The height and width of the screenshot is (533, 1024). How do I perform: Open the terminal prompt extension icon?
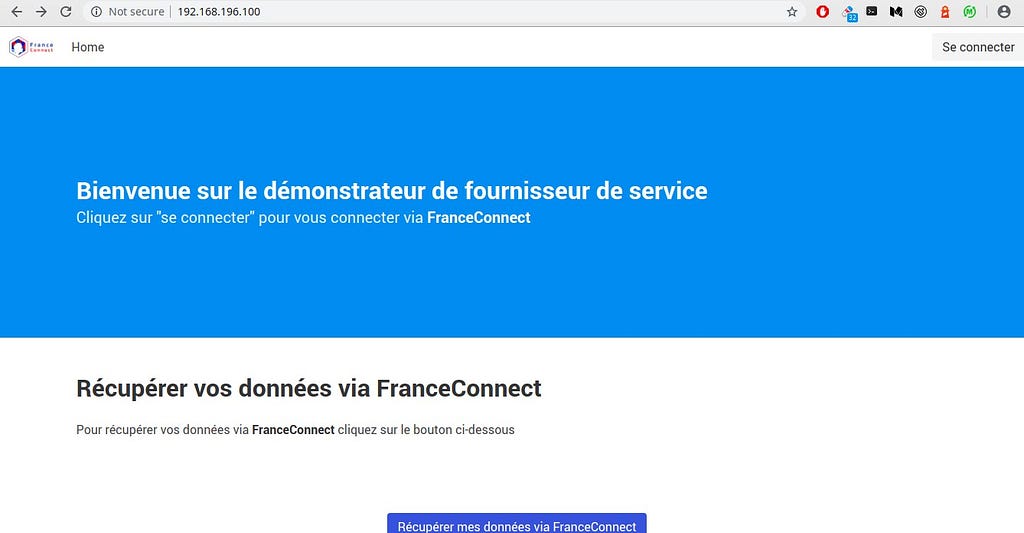click(872, 11)
